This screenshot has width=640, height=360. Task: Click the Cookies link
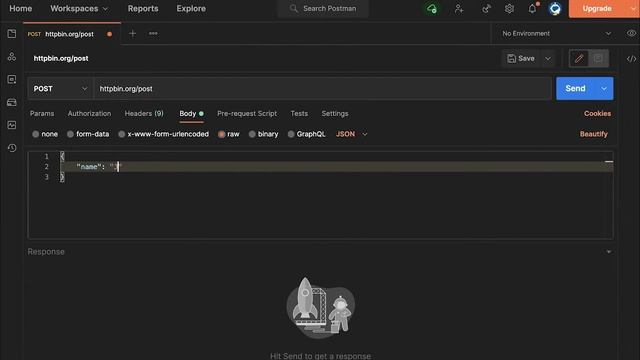(x=597, y=113)
